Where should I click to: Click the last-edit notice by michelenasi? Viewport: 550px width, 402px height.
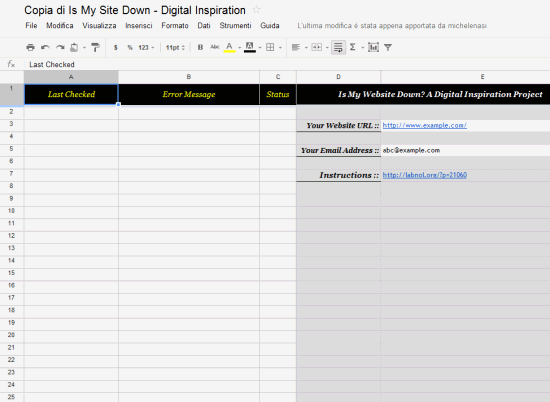point(392,26)
